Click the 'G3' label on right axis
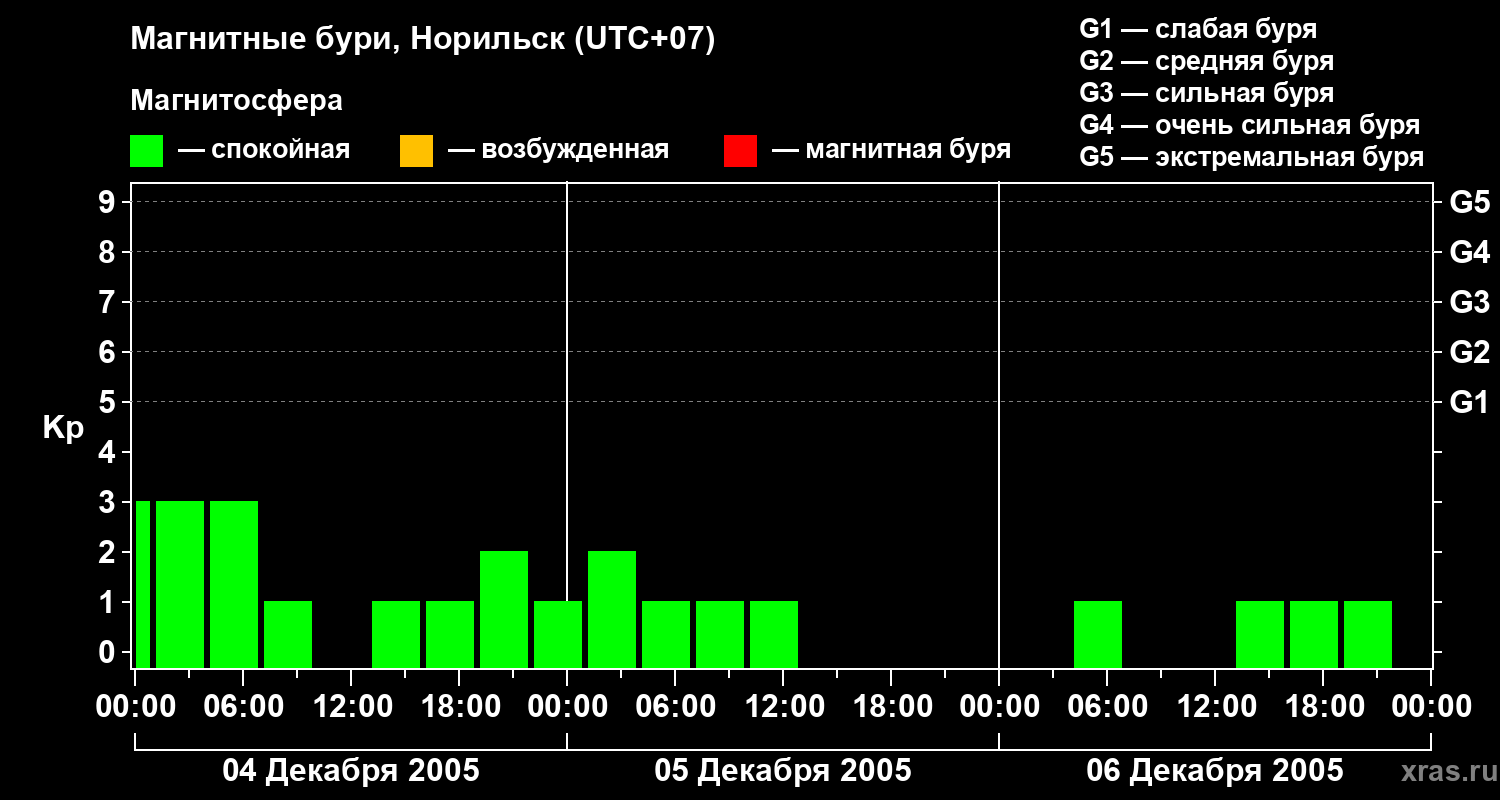The image size is (1500, 800). [x=1470, y=302]
